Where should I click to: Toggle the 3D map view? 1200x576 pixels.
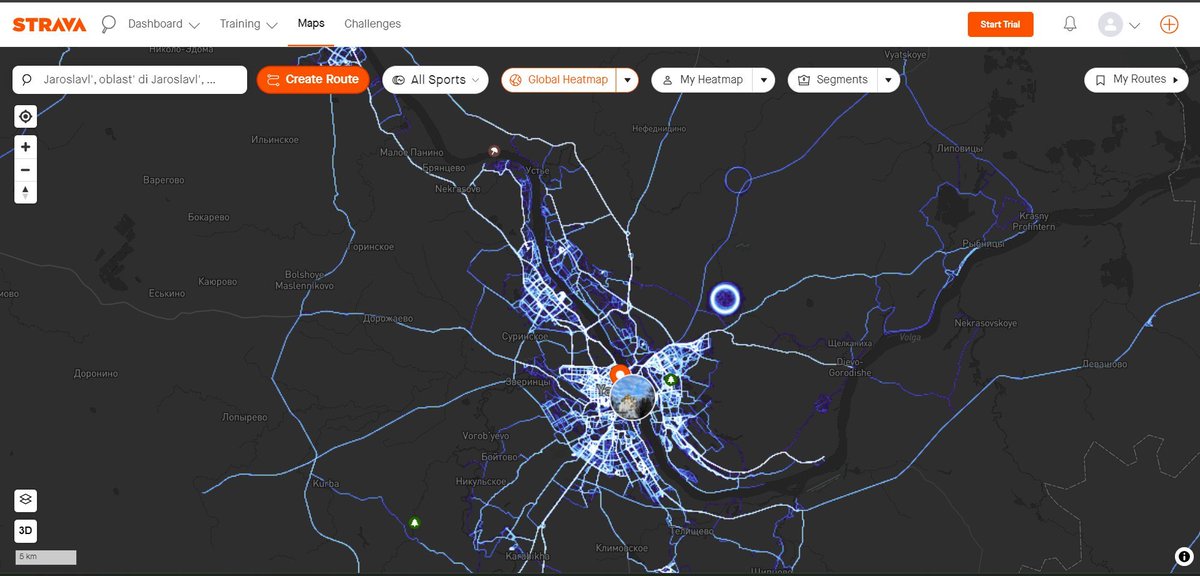(x=24, y=530)
